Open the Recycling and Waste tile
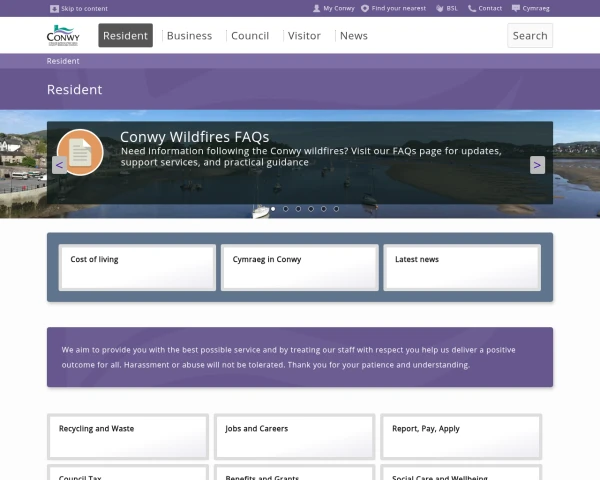The image size is (600, 480). [x=128, y=436]
